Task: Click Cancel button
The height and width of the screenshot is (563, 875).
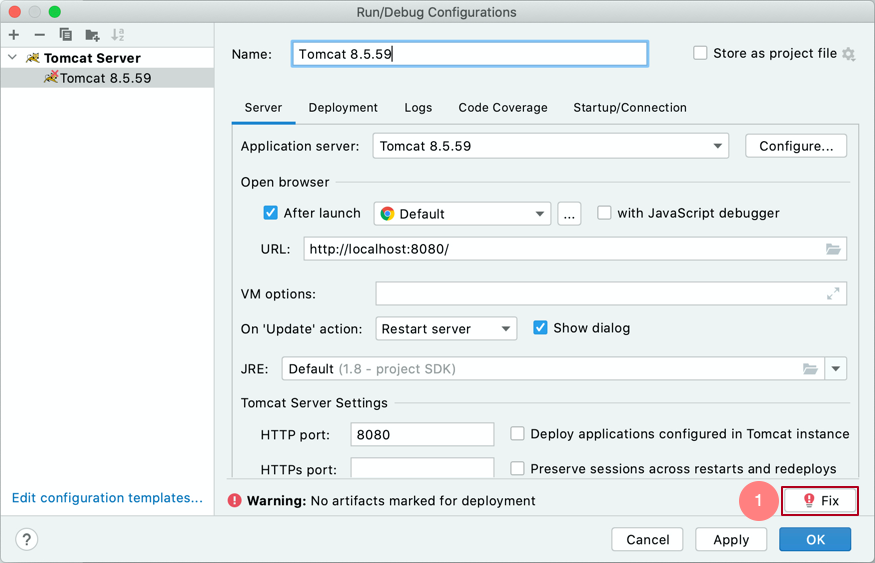Action: pyautogui.click(x=647, y=540)
